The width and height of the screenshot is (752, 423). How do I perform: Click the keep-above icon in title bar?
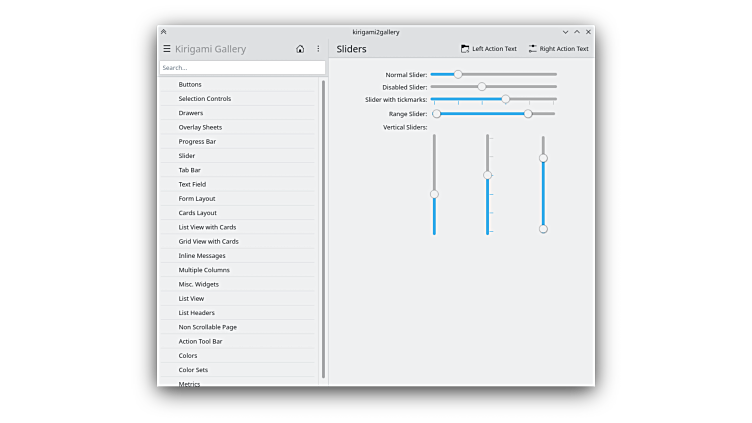coord(164,32)
